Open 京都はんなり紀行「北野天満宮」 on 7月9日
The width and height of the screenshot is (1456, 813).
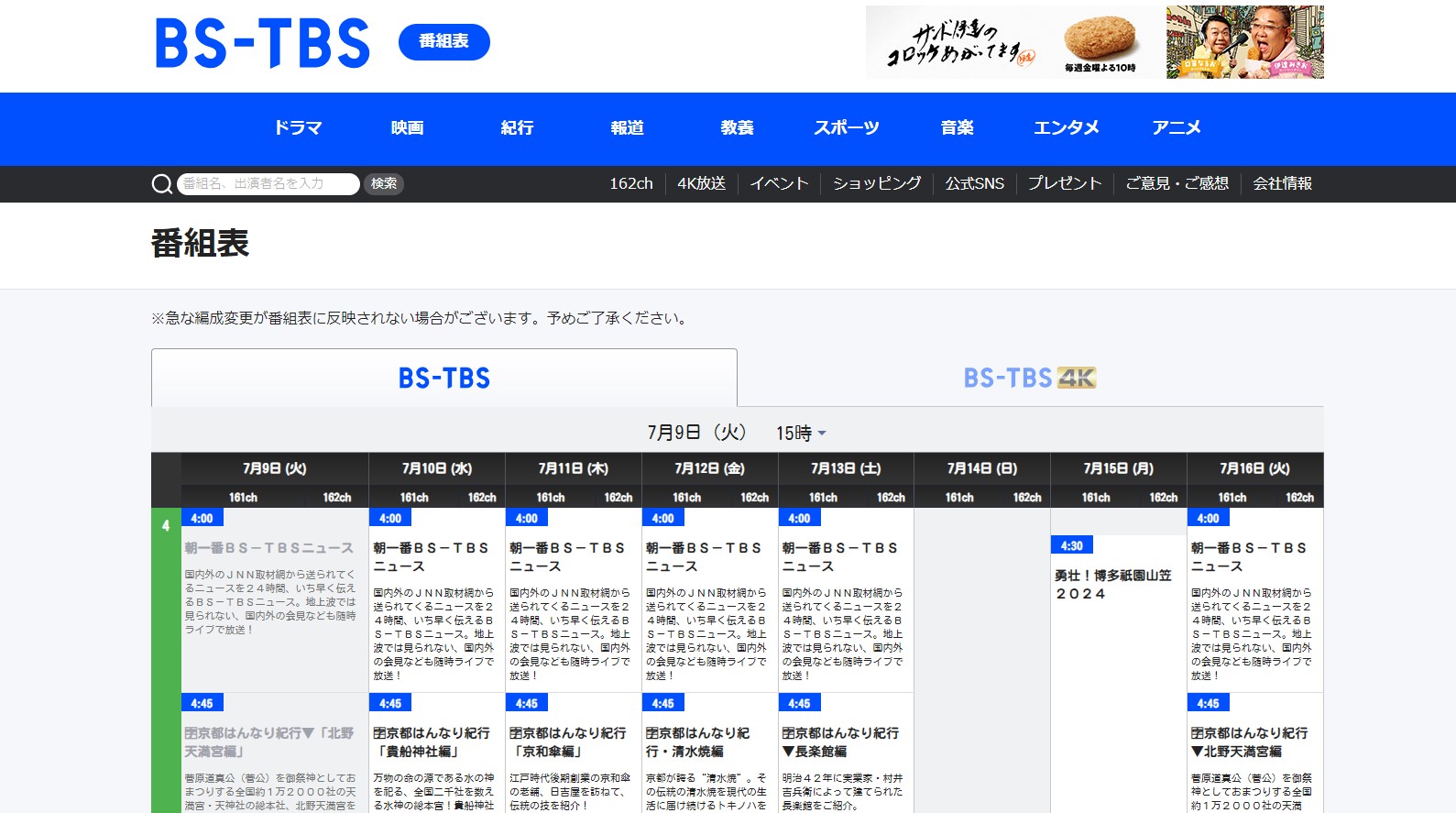click(269, 742)
